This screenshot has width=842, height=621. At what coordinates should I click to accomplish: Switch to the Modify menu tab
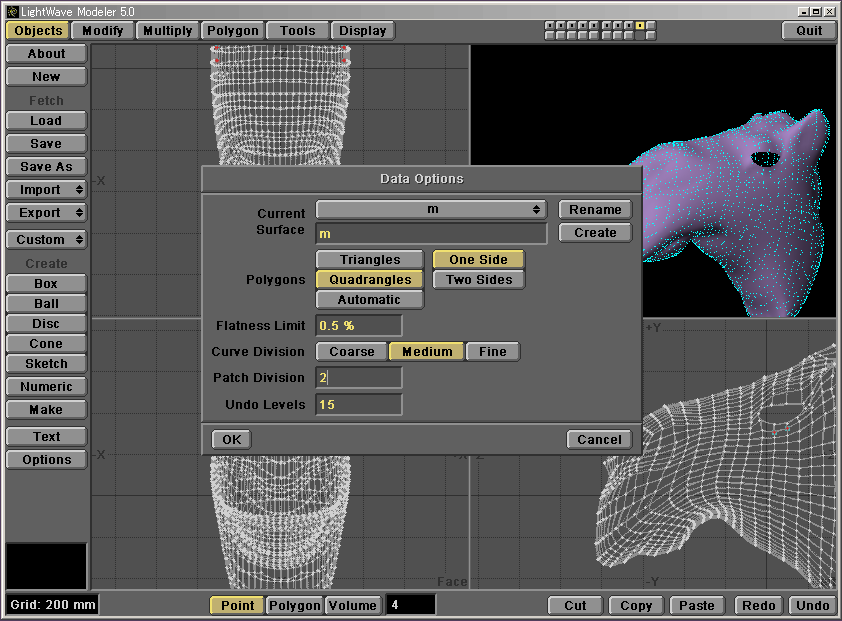(x=103, y=30)
